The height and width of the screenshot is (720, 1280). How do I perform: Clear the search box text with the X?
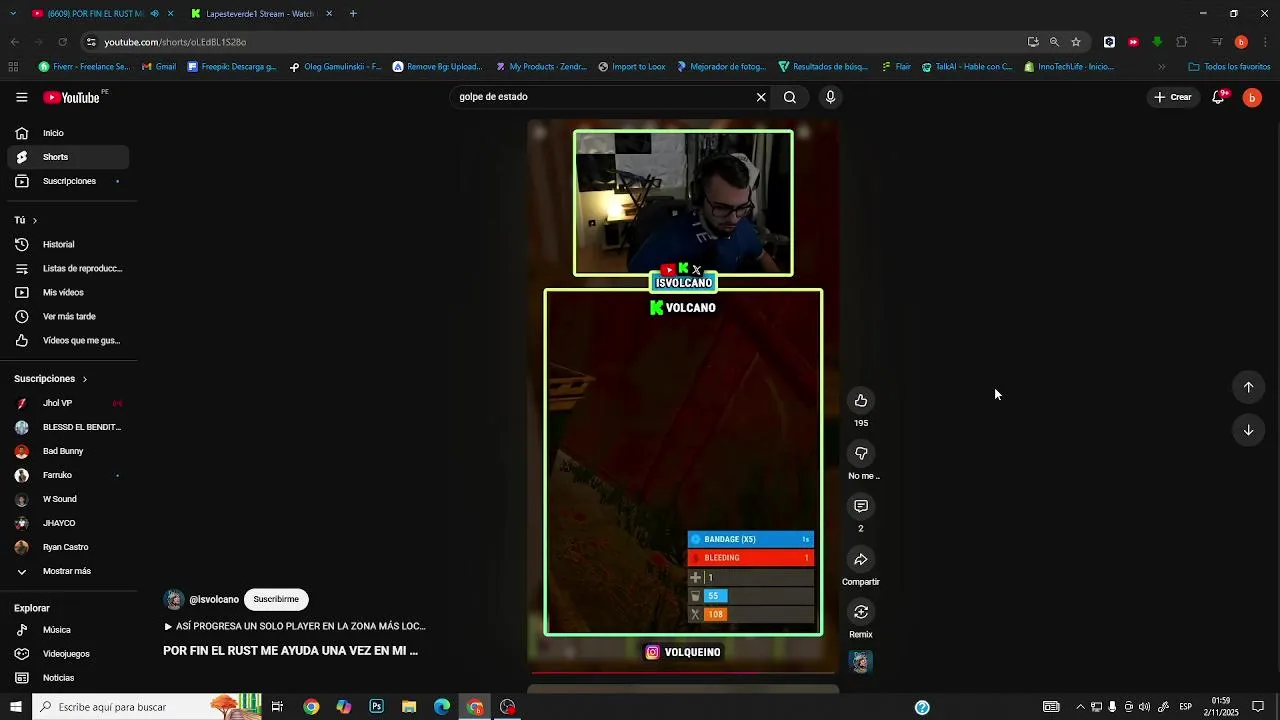click(761, 97)
